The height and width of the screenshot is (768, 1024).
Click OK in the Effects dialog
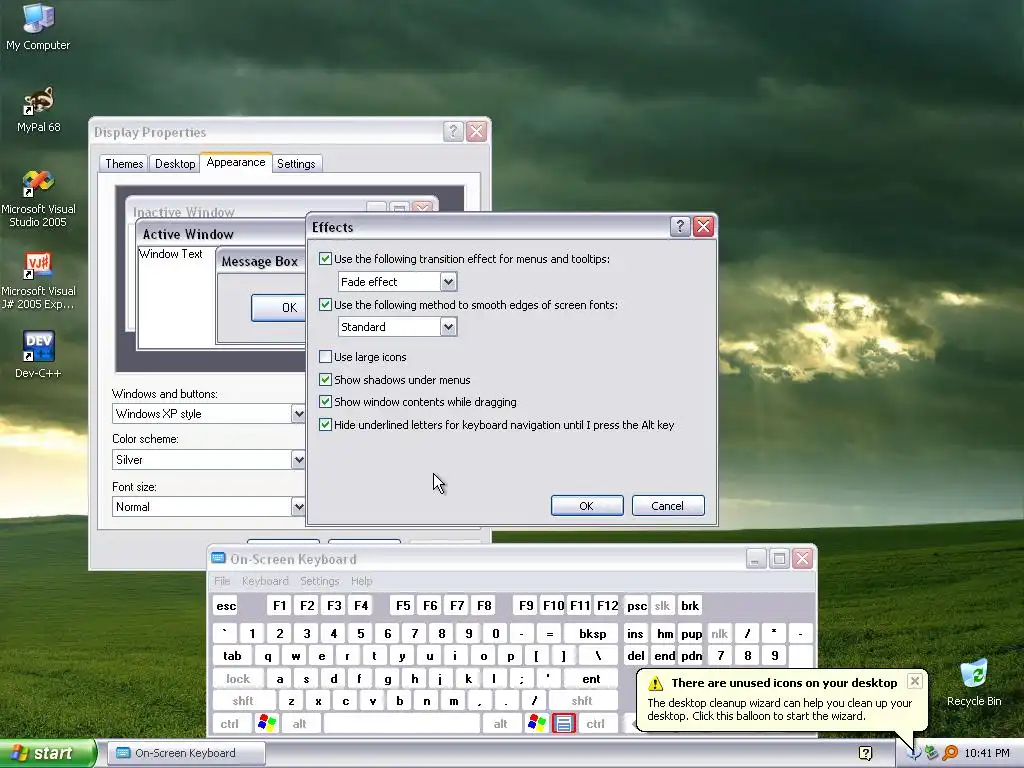click(x=586, y=505)
